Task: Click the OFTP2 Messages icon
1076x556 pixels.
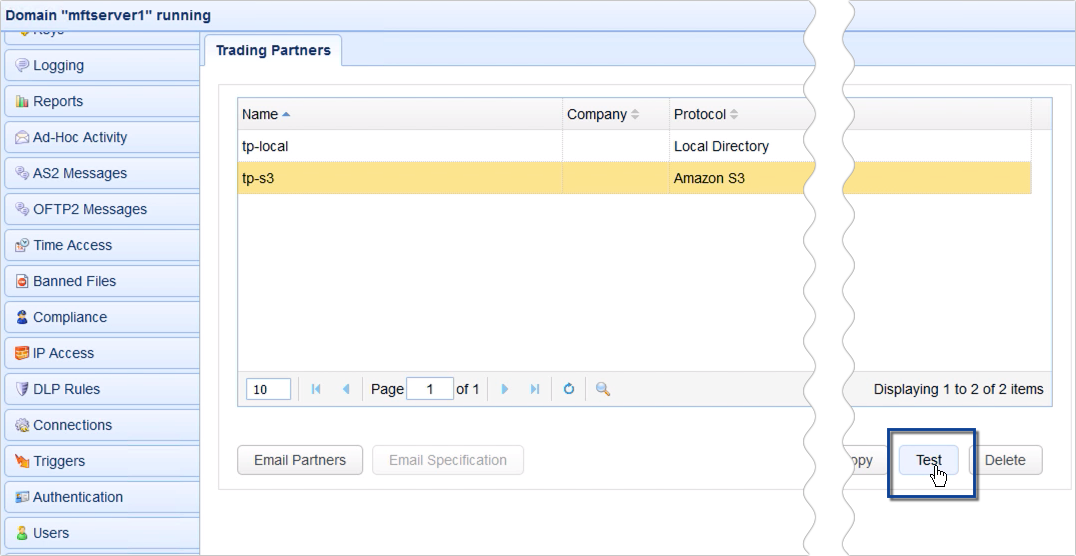Action: point(22,209)
